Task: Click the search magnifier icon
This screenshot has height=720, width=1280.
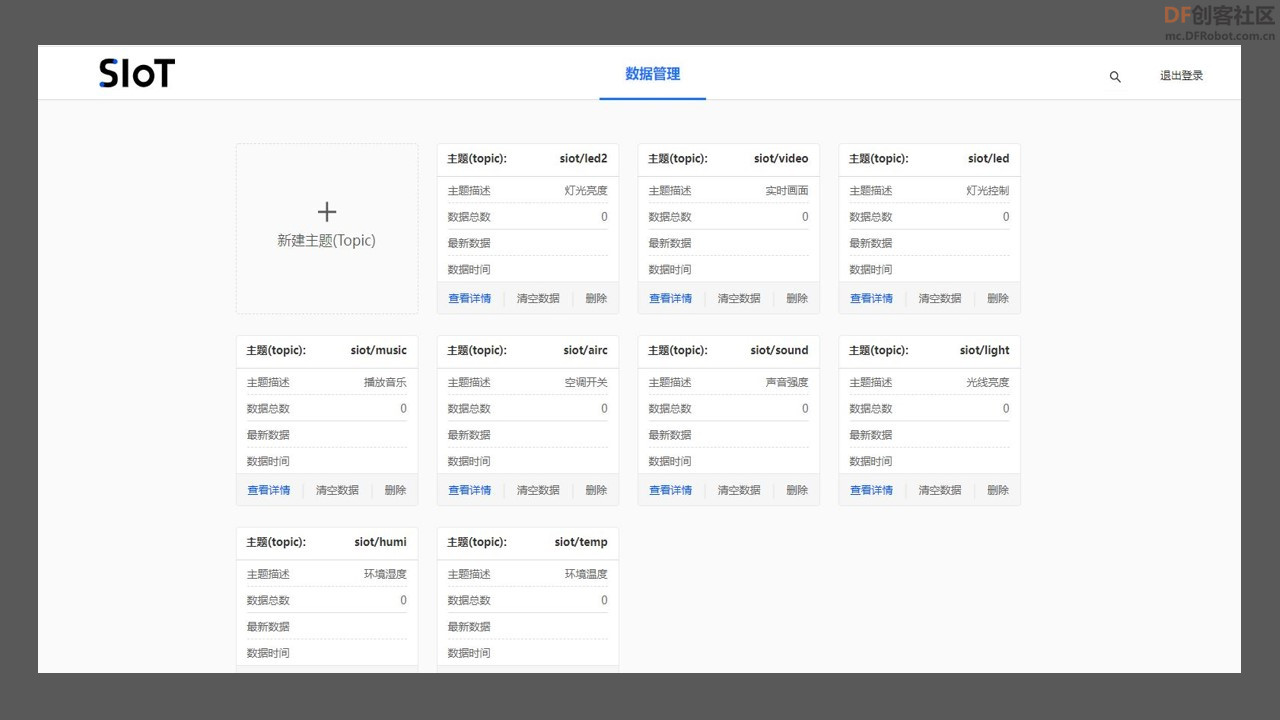Action: pyautogui.click(x=1115, y=77)
